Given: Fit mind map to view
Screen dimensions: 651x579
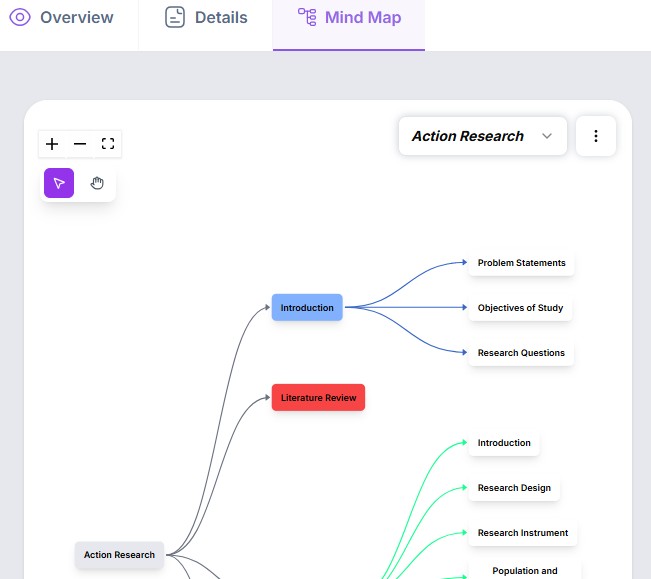Looking at the screenshot, I should (108, 144).
